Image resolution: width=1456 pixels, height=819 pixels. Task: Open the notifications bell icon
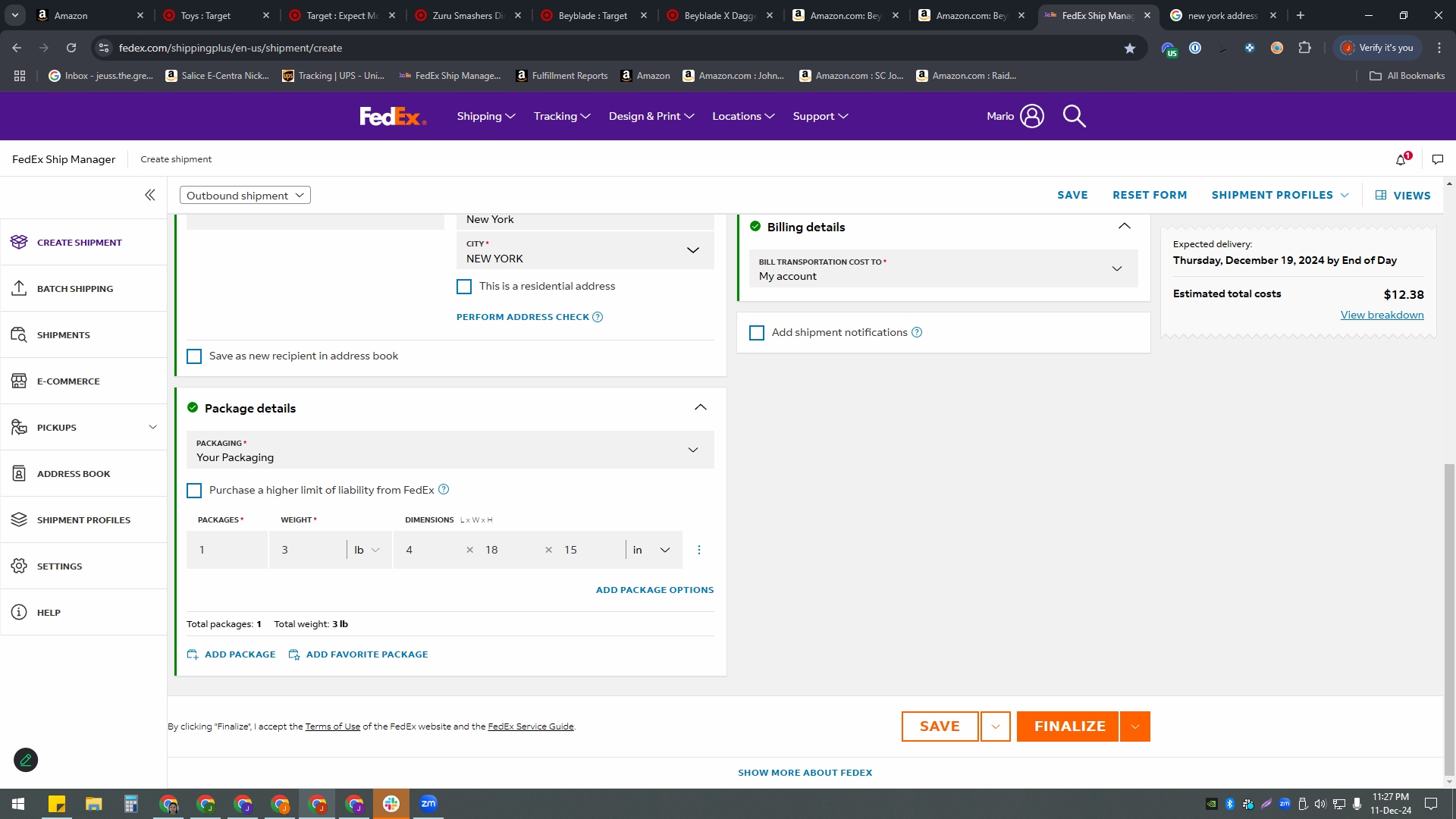(1402, 159)
